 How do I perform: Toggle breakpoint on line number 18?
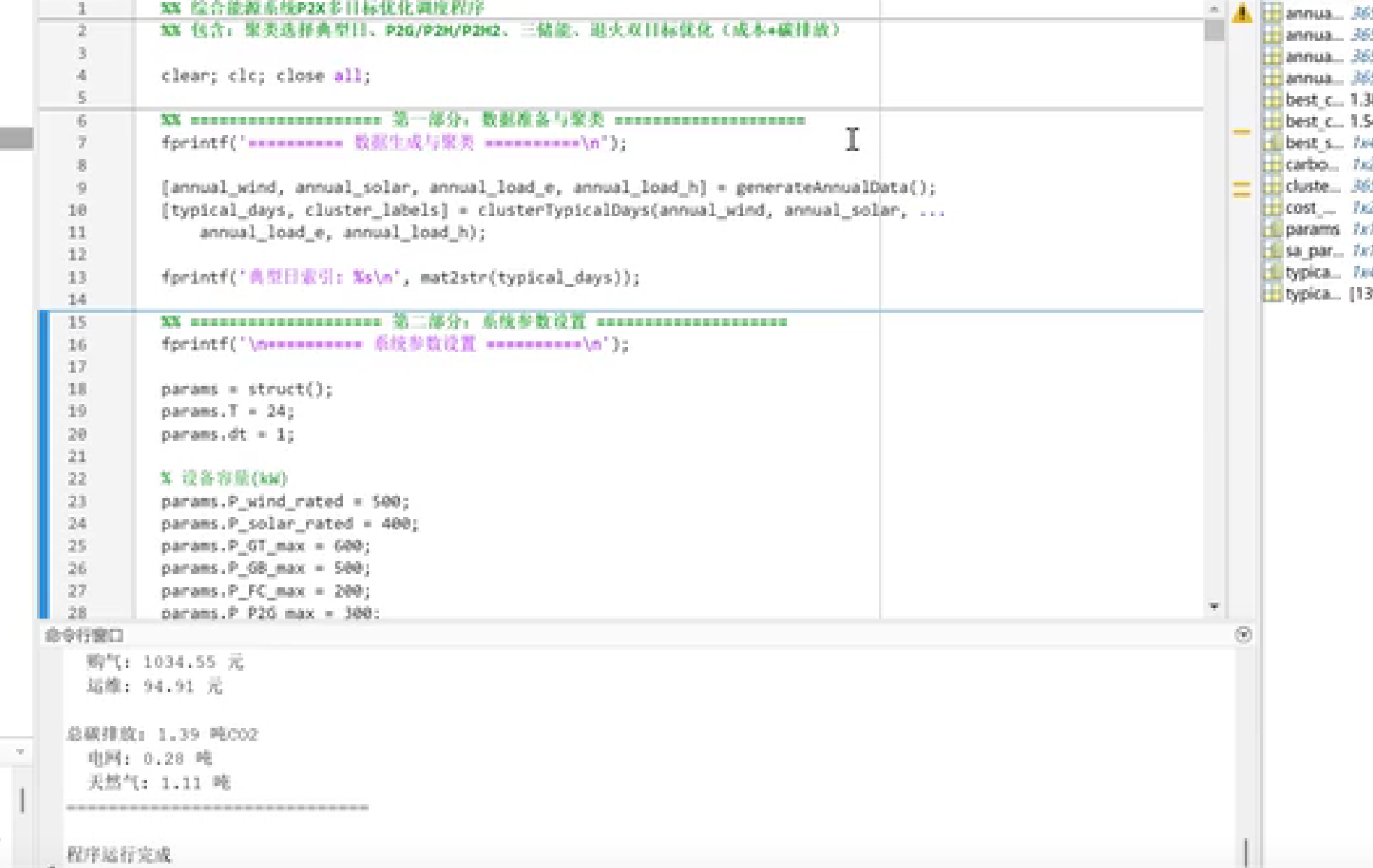(77, 389)
